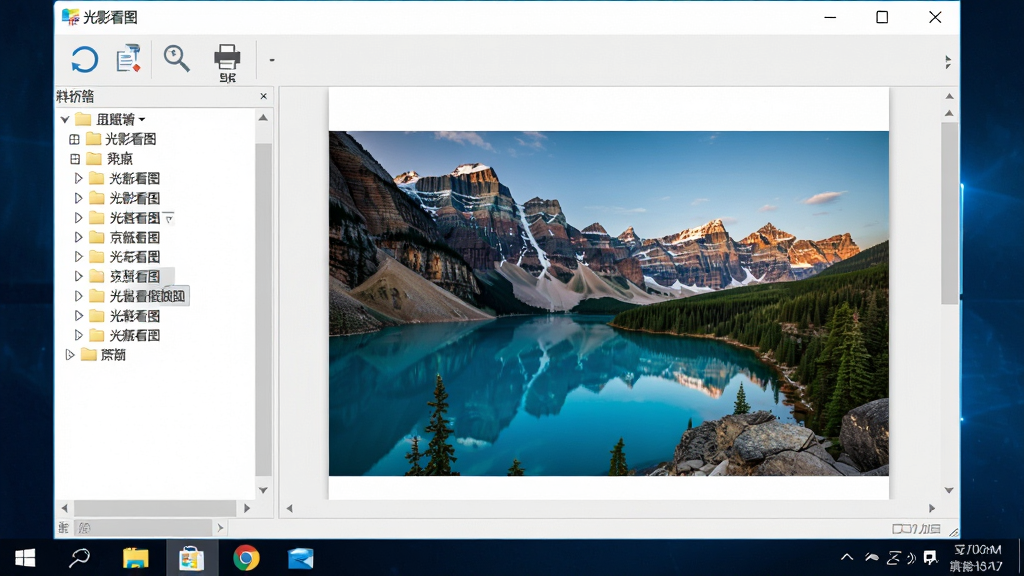This screenshot has width=1024, height=576.
Task: Click the down arrow of the tree's vertical scrollbar
Action: pos(263,490)
